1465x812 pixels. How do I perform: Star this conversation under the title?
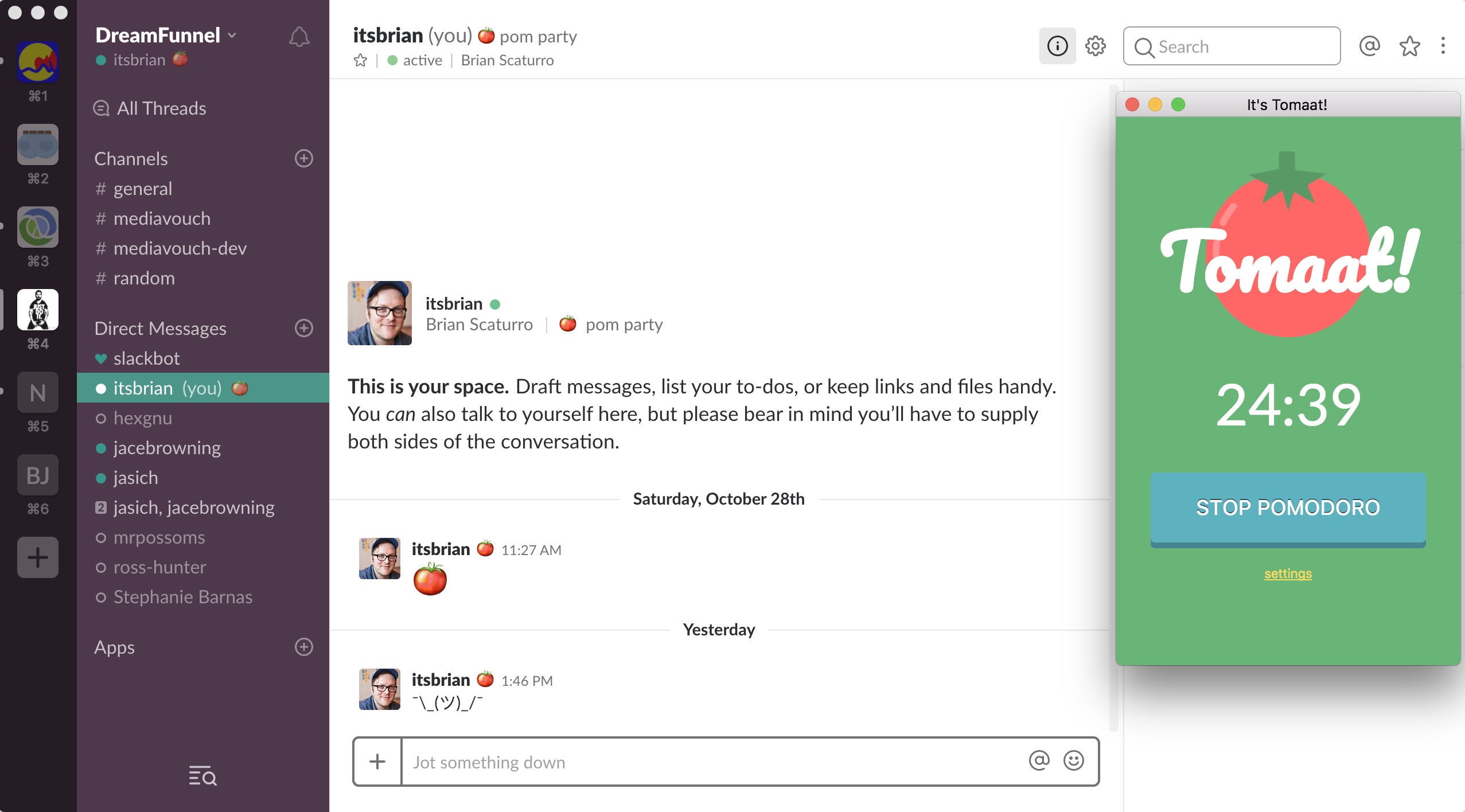click(360, 60)
